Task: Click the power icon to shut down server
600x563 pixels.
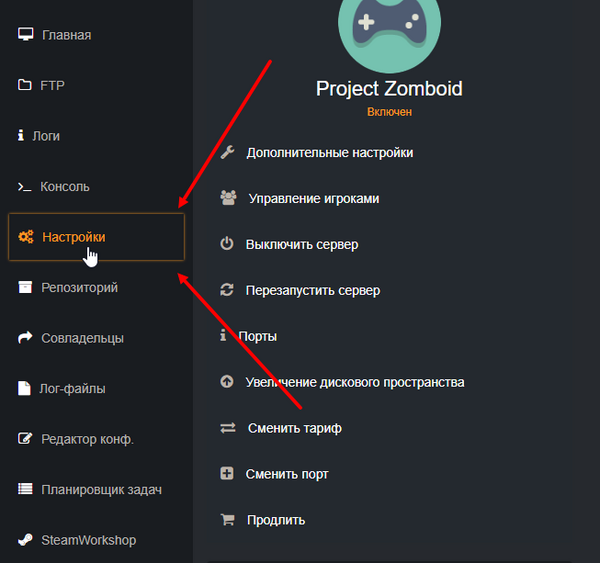Action: pos(227,244)
